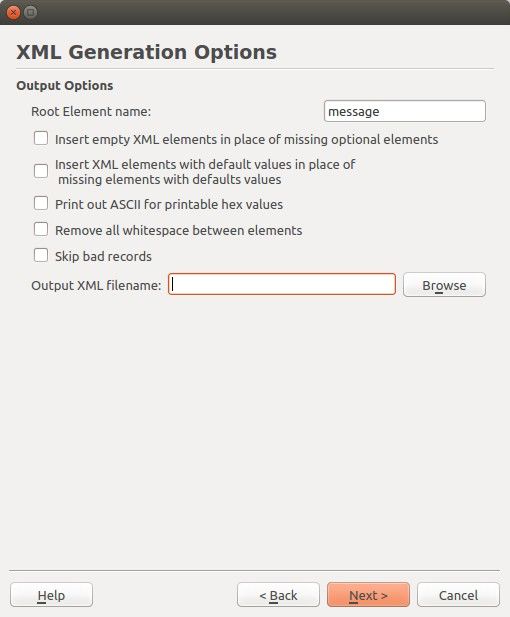Click the 'missing elements with defaults values' text line
Screen dimensions: 510x617
[x=170, y=180]
